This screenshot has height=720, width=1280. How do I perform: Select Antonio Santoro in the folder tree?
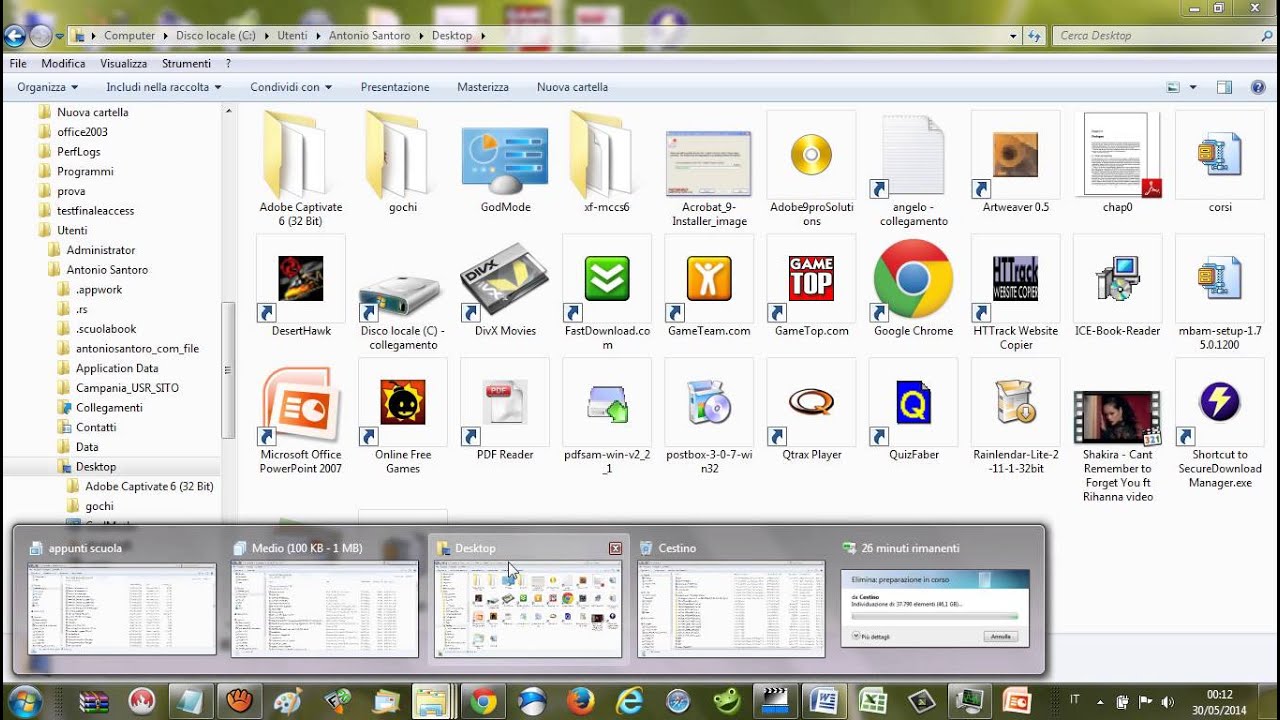click(x=107, y=270)
